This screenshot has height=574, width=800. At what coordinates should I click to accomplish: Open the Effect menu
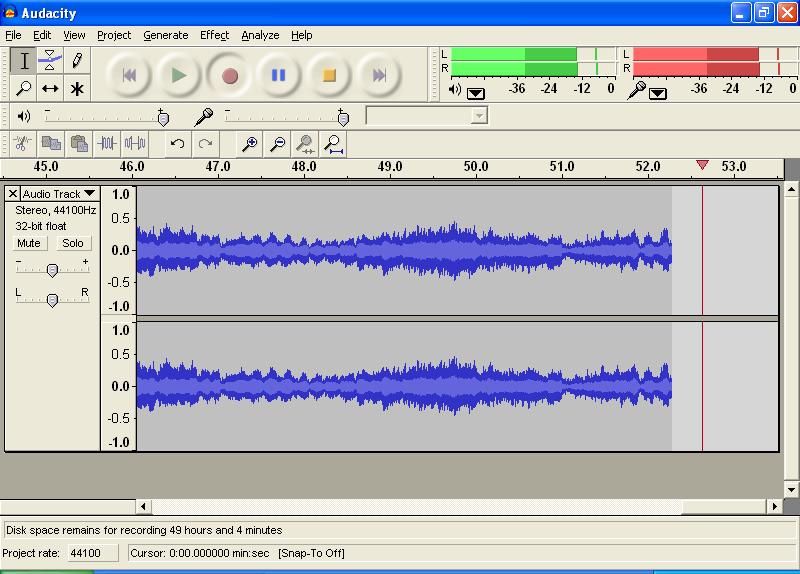coord(214,35)
